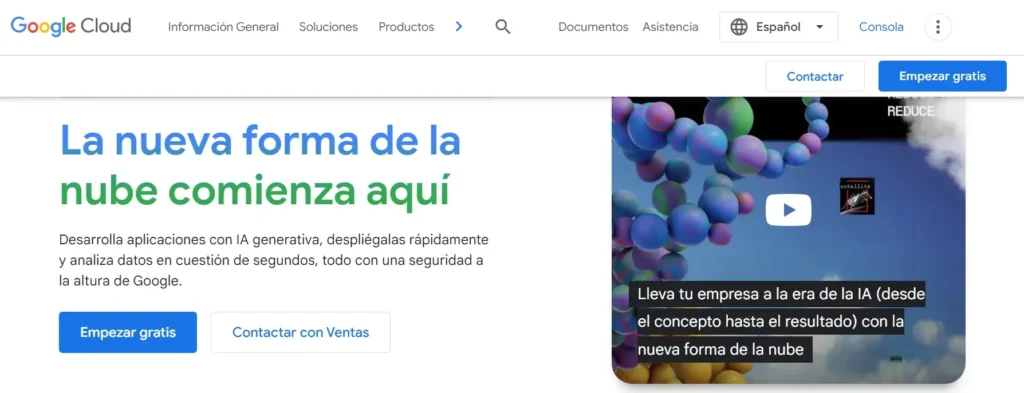Viewport: 1024px width, 393px height.
Task: Click the green text 'nube comienza aquí'
Action: pos(255,190)
